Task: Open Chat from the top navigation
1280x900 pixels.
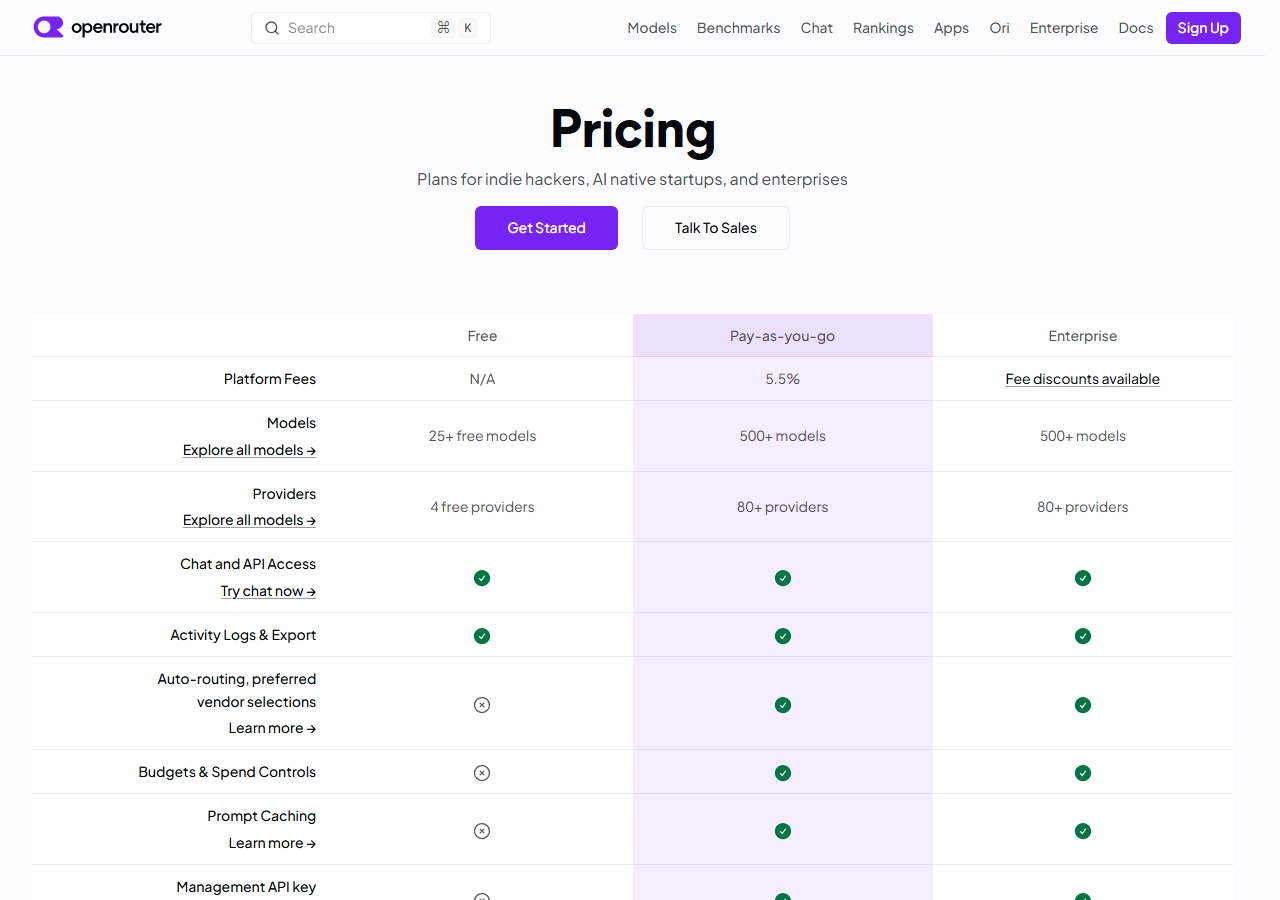Action: [x=817, y=28]
